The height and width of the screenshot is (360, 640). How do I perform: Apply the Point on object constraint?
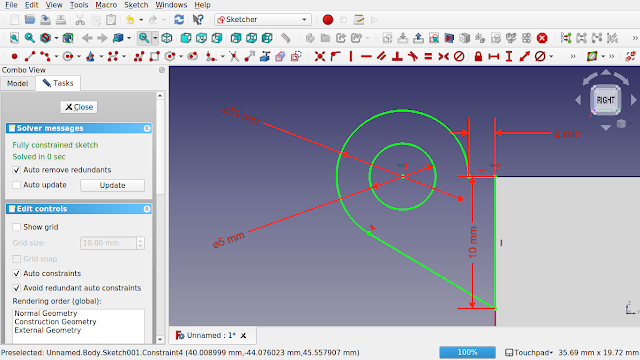pos(335,56)
